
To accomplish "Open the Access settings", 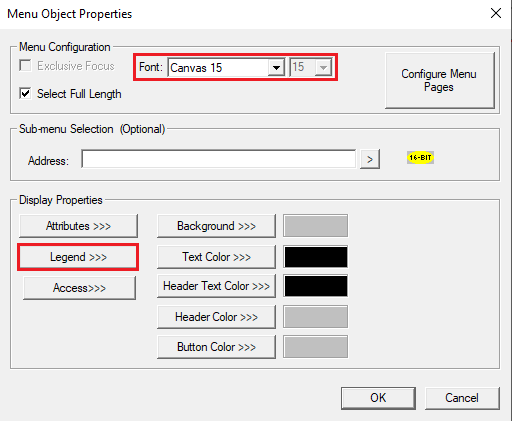I will pos(79,288).
